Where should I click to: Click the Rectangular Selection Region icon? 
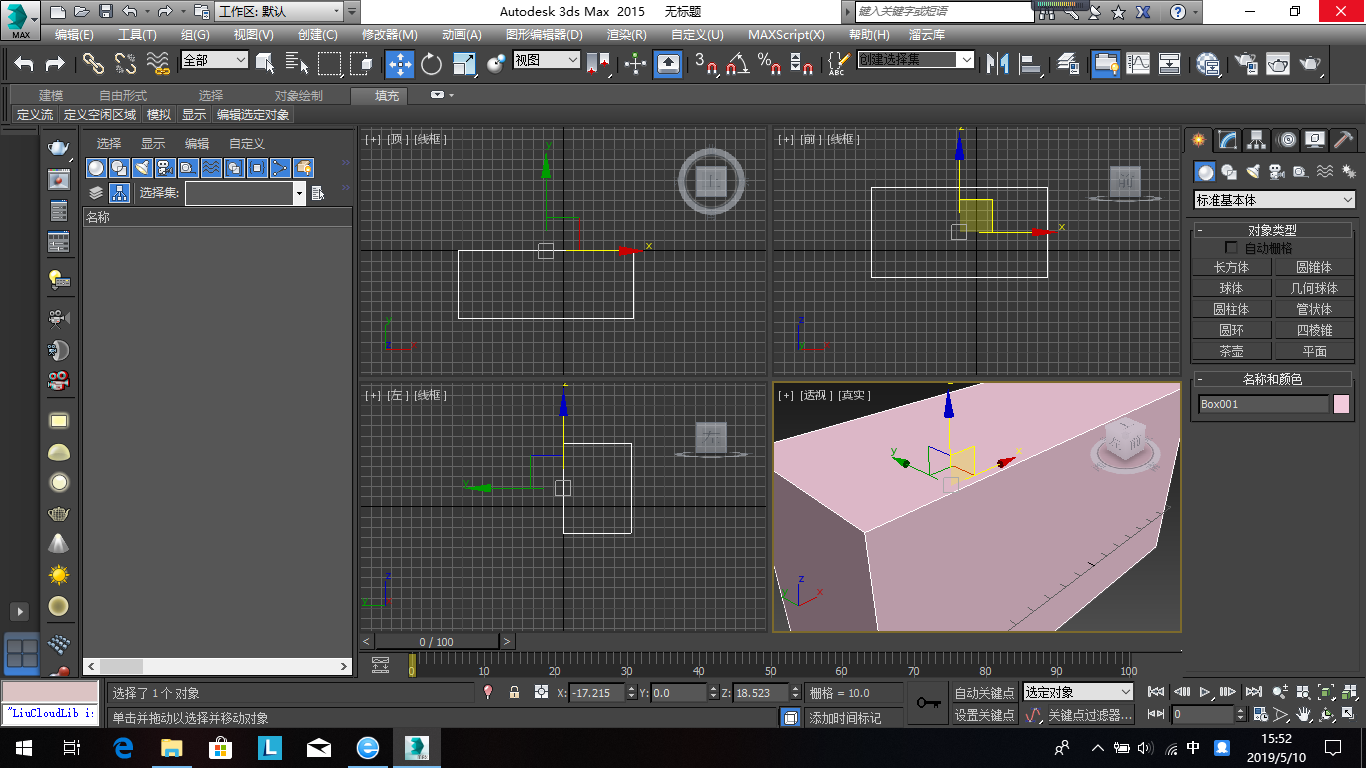(x=329, y=64)
